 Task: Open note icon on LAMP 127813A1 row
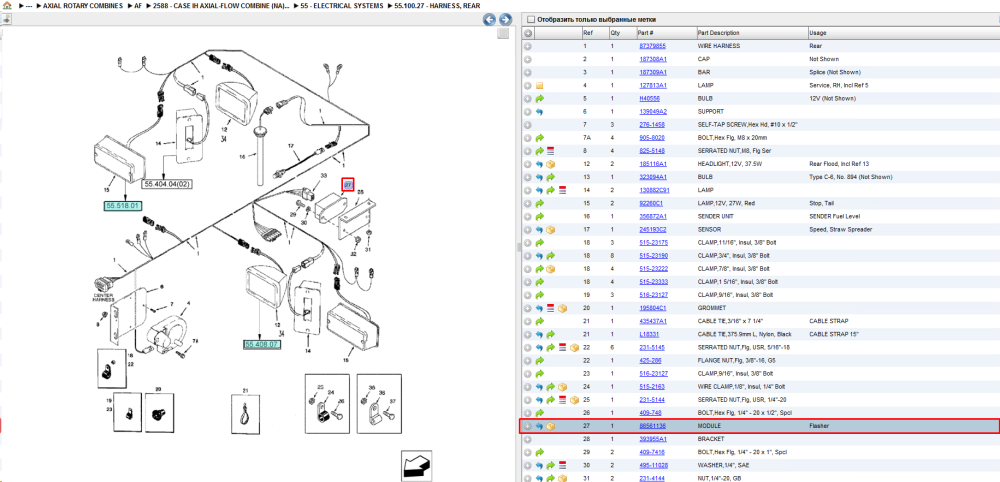pos(540,85)
